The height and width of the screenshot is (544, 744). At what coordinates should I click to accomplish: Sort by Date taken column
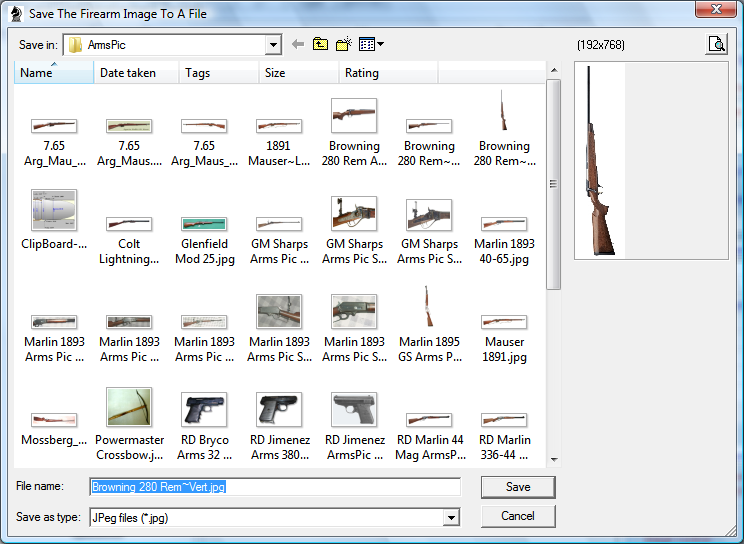[136, 73]
